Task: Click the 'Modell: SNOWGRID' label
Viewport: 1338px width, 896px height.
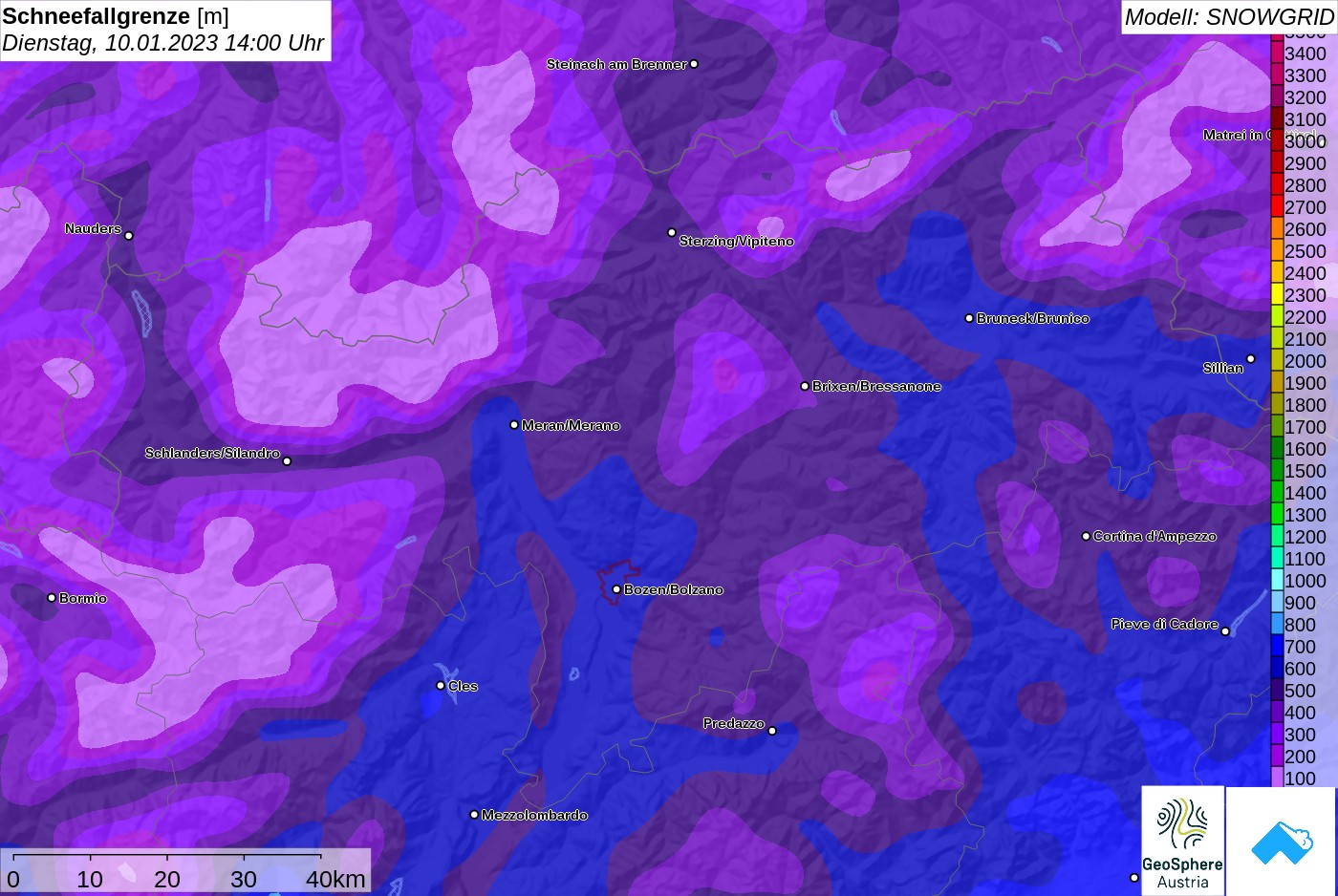Action: (1229, 16)
